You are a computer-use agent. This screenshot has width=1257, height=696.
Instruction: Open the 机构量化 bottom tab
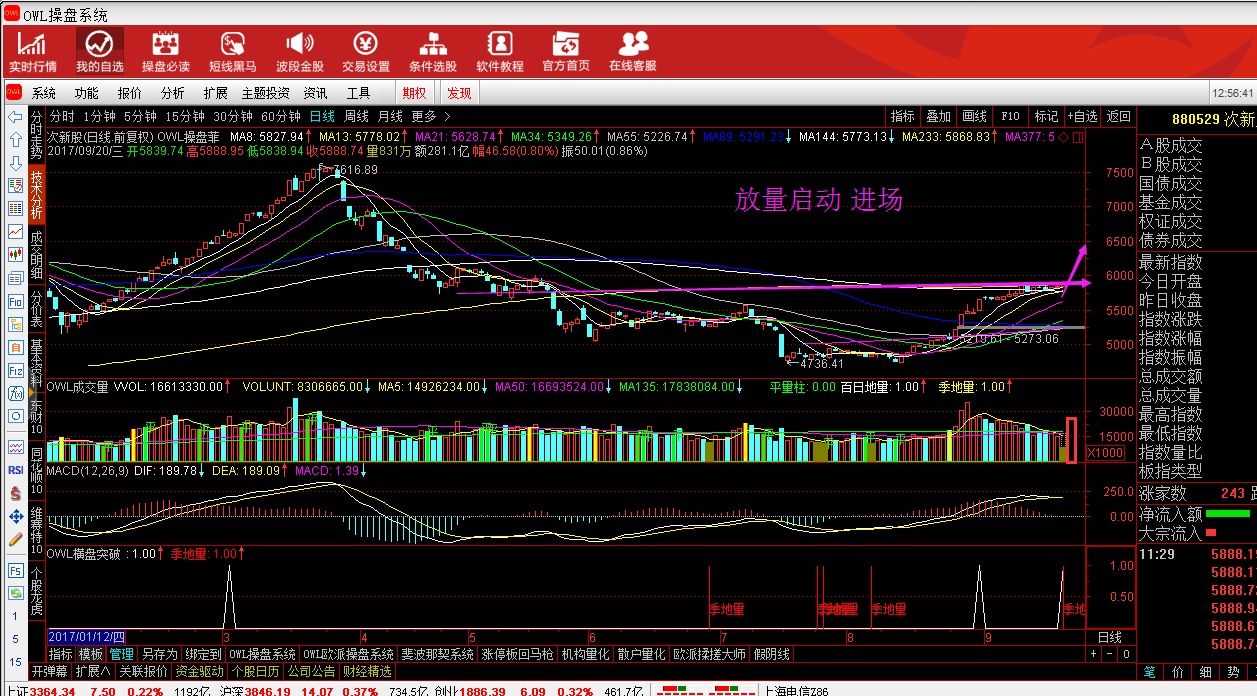coord(585,654)
